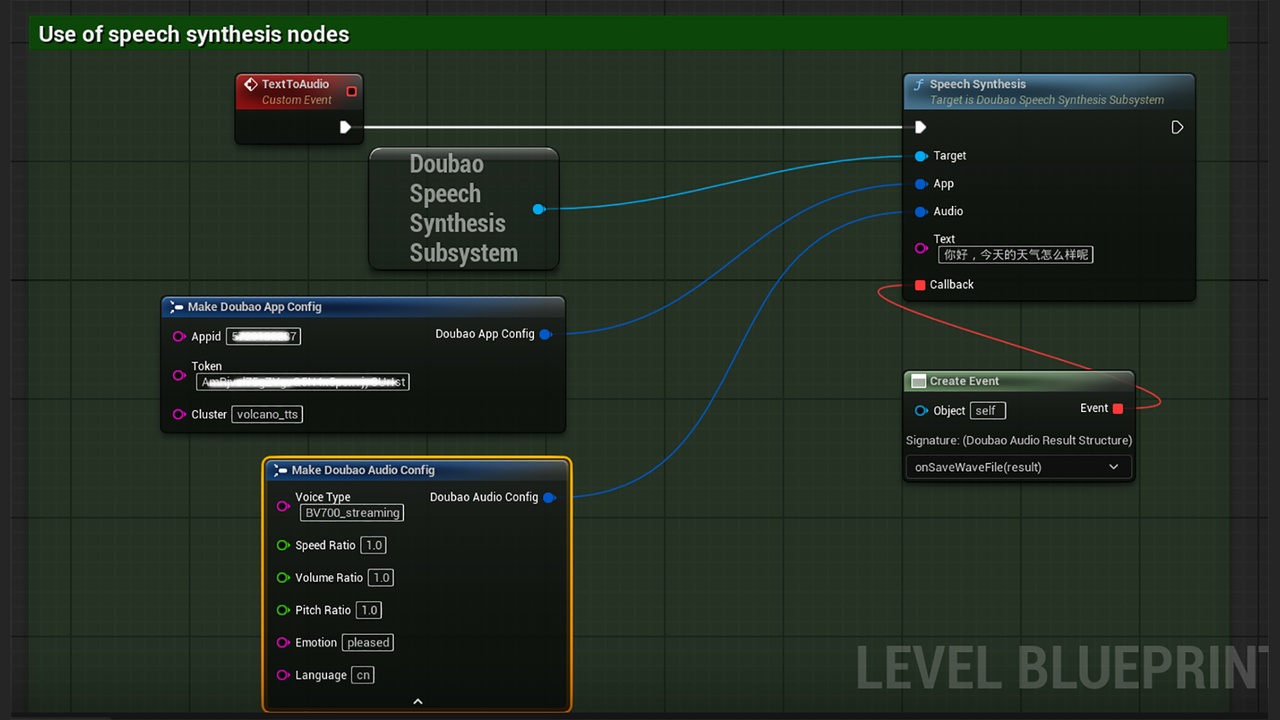Edit the Cluster field volcano_tts
This screenshot has height=720, width=1280.
[267, 414]
